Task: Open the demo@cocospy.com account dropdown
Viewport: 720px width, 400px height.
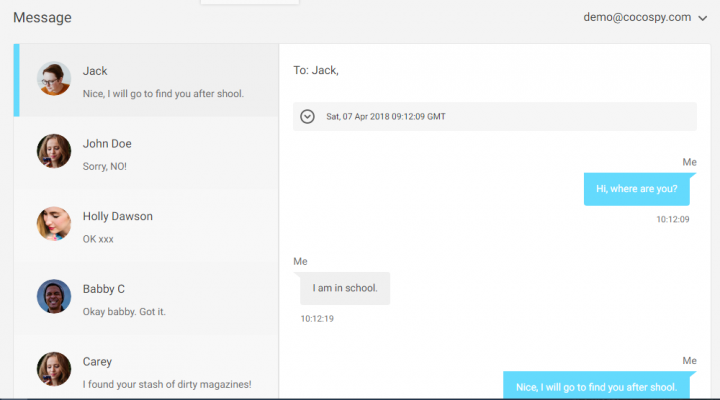Action: (636, 17)
